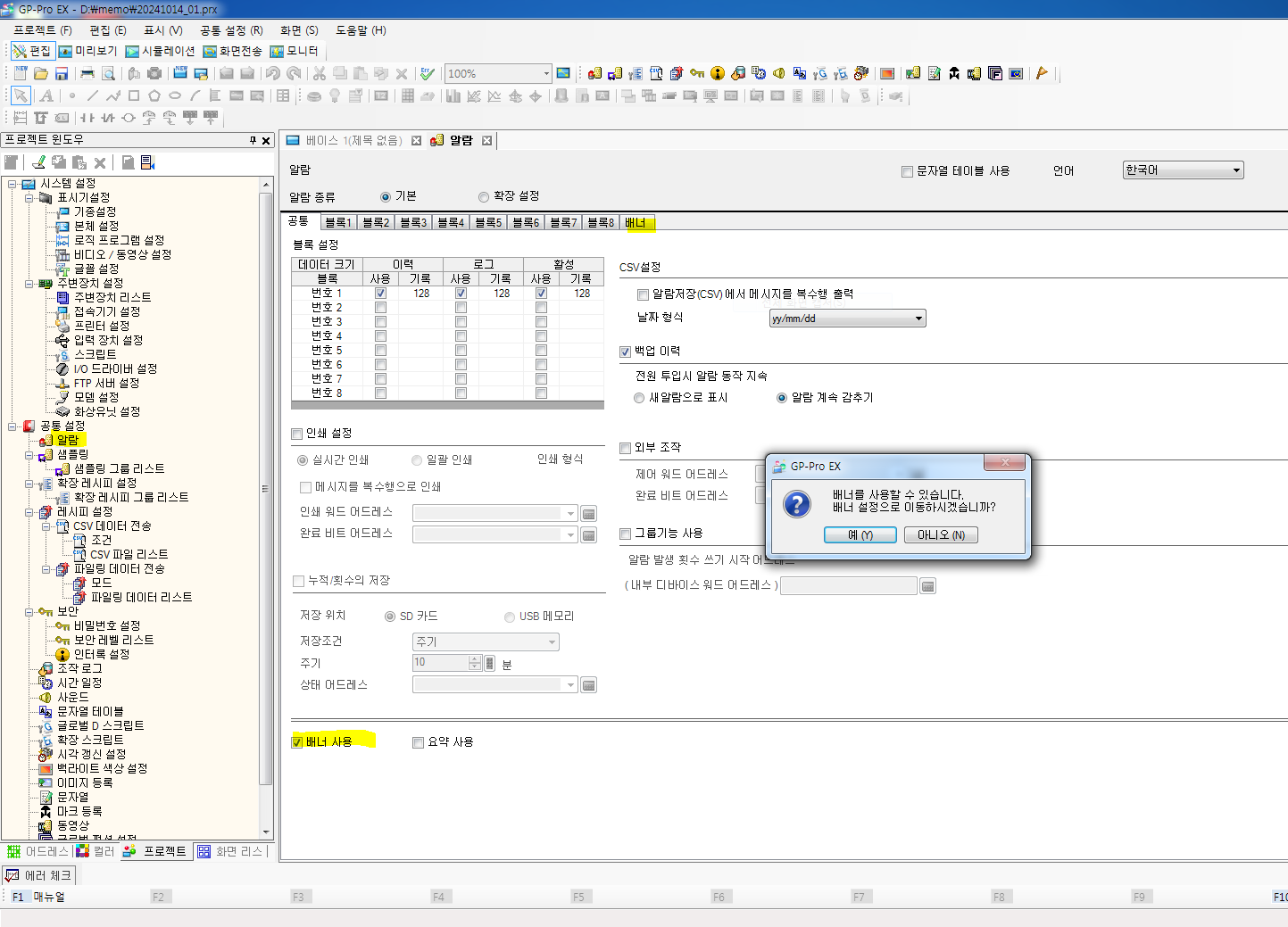Image resolution: width=1288 pixels, height=927 pixels.
Task: Click the delete X icon in project window
Action: [100, 162]
